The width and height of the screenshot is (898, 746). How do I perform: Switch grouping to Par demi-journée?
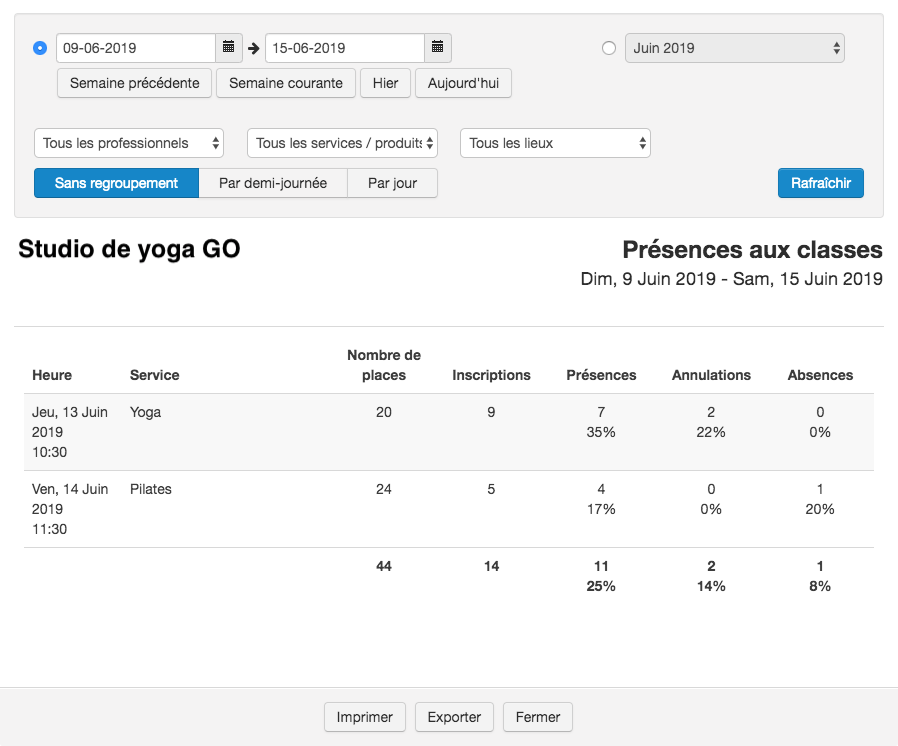(x=273, y=183)
